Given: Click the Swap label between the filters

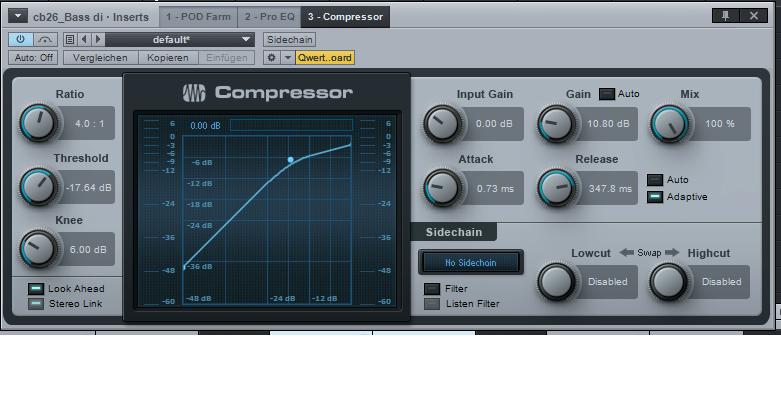Looking at the screenshot, I should pyautogui.click(x=649, y=253).
